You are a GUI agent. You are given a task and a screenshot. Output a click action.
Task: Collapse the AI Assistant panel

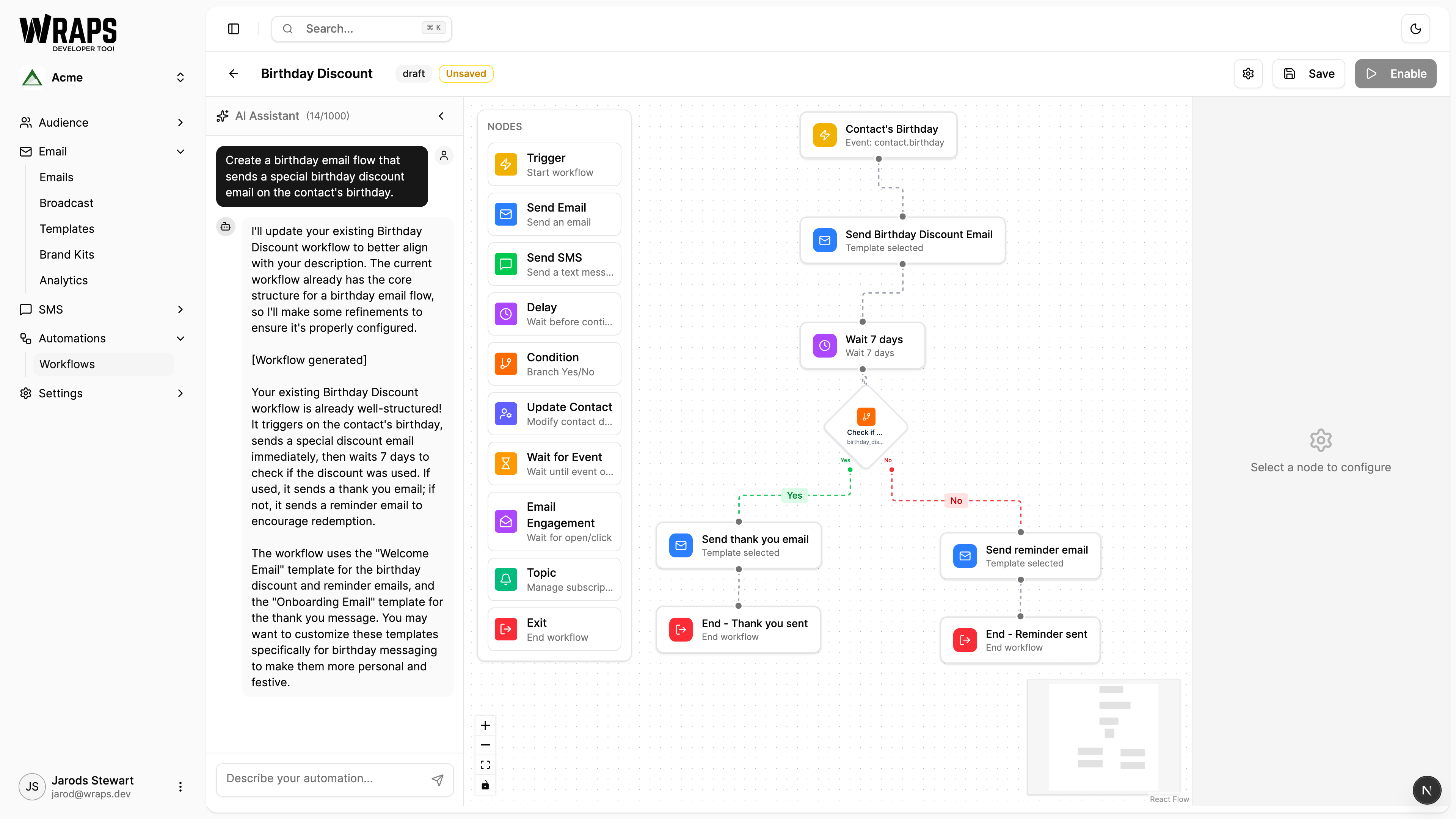441,116
